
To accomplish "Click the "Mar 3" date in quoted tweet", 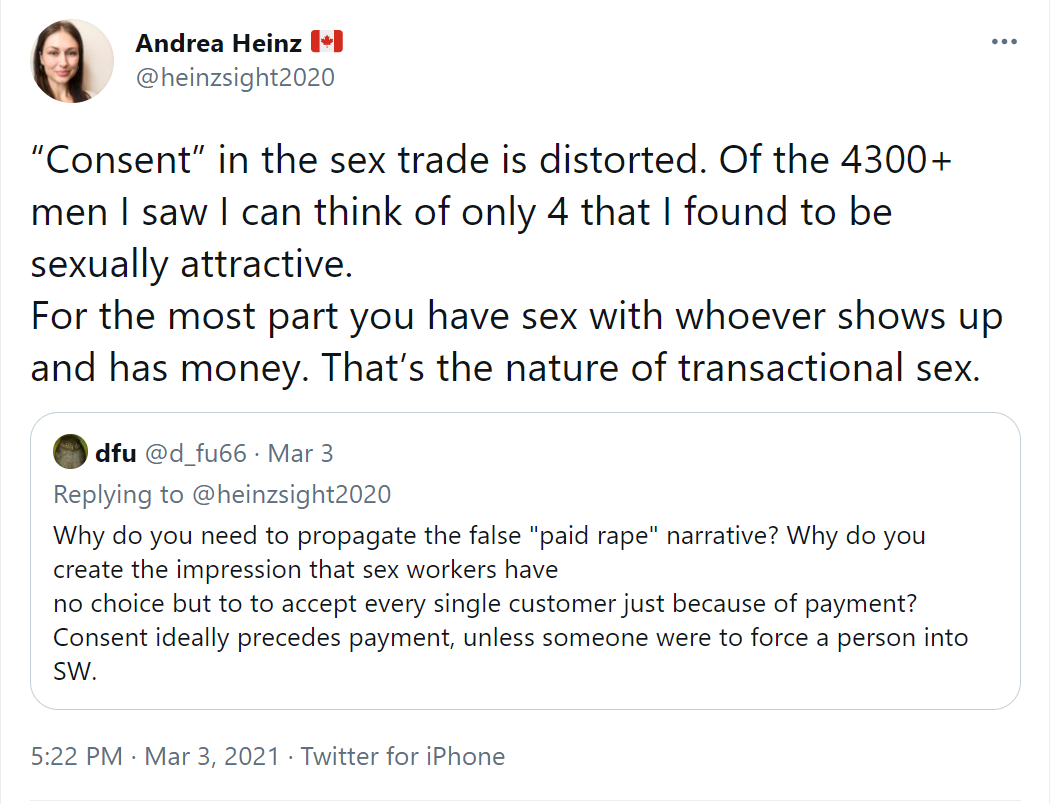I will [x=301, y=453].
